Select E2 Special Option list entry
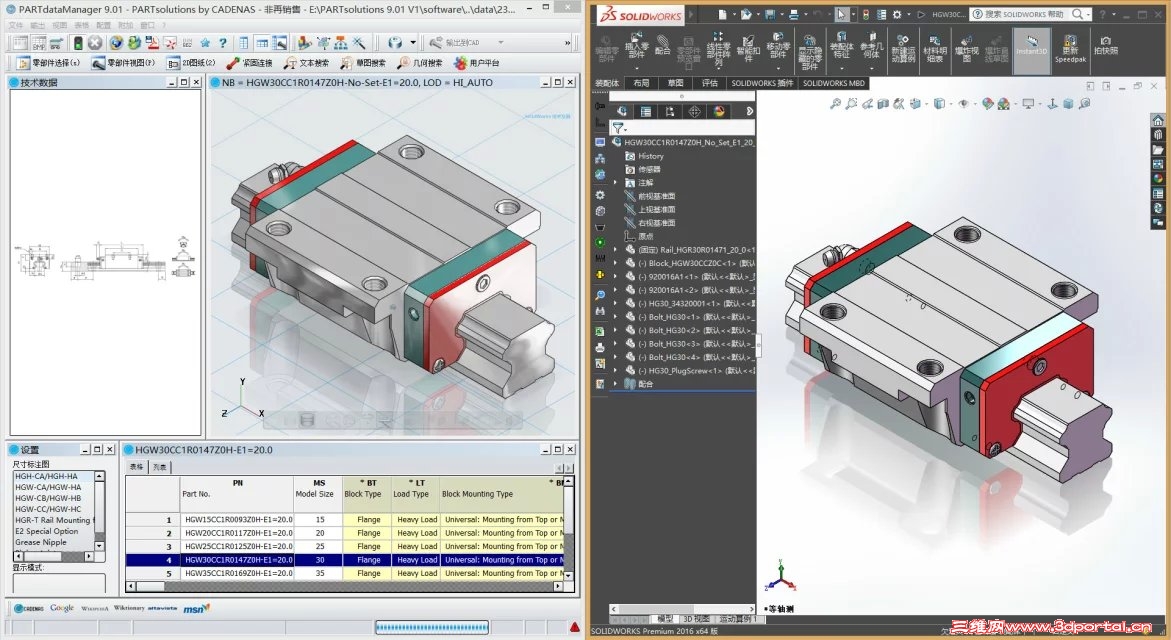The width and height of the screenshot is (1171, 640). coord(46,531)
